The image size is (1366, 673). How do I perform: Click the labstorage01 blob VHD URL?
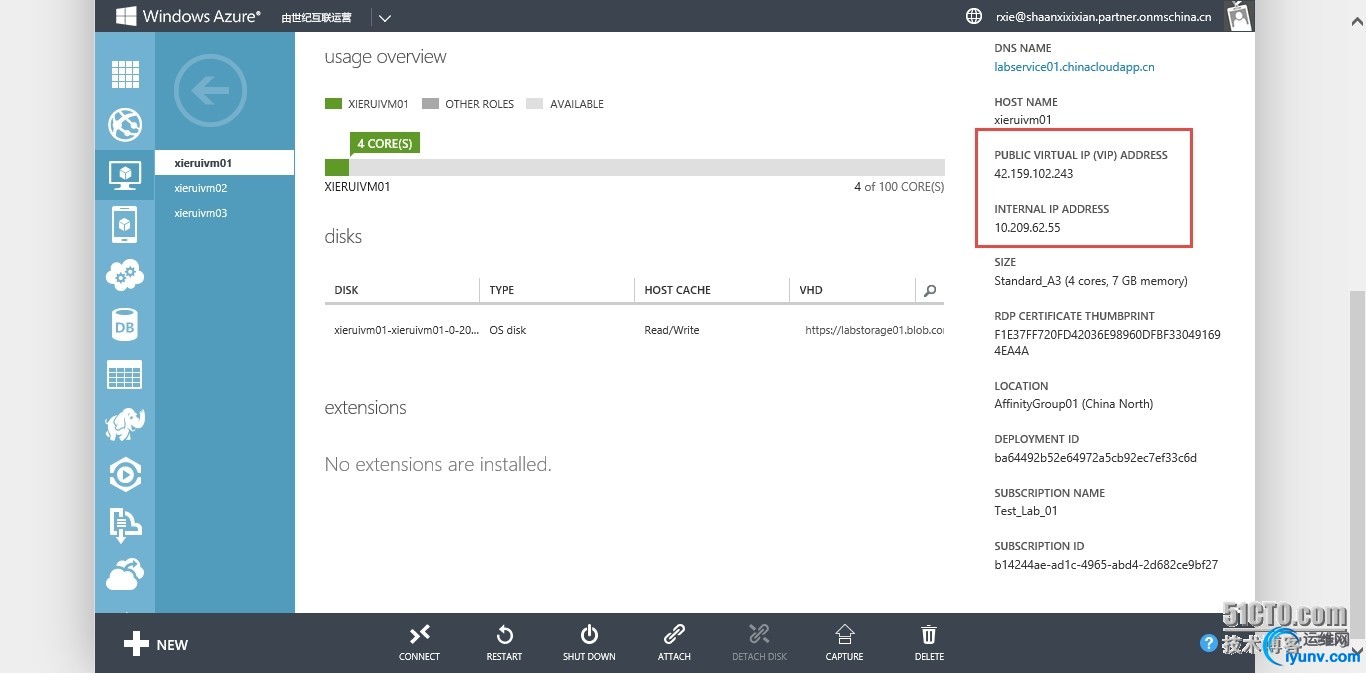pyautogui.click(x=874, y=330)
